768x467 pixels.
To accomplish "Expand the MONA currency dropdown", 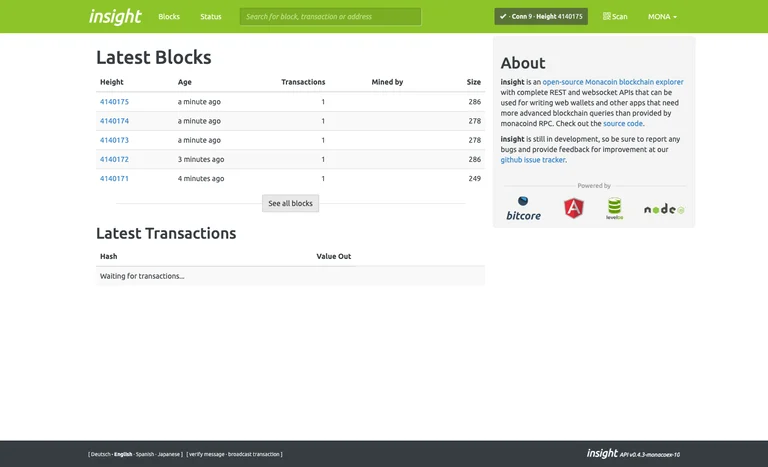I will tap(662, 17).
